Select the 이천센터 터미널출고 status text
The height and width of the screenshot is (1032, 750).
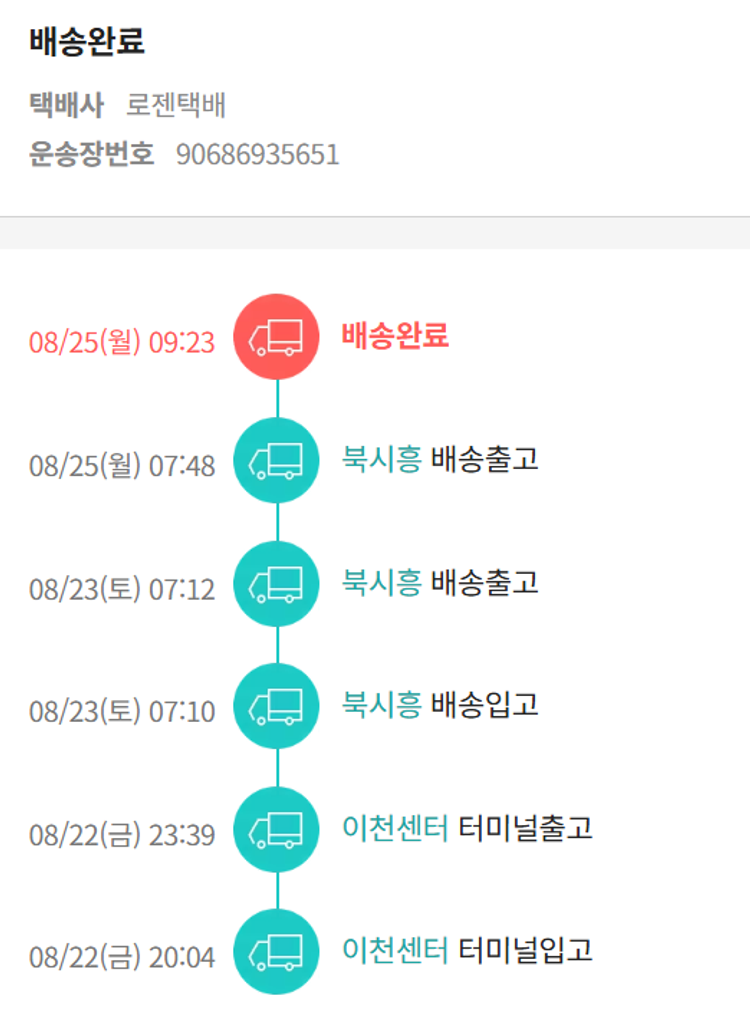click(467, 828)
